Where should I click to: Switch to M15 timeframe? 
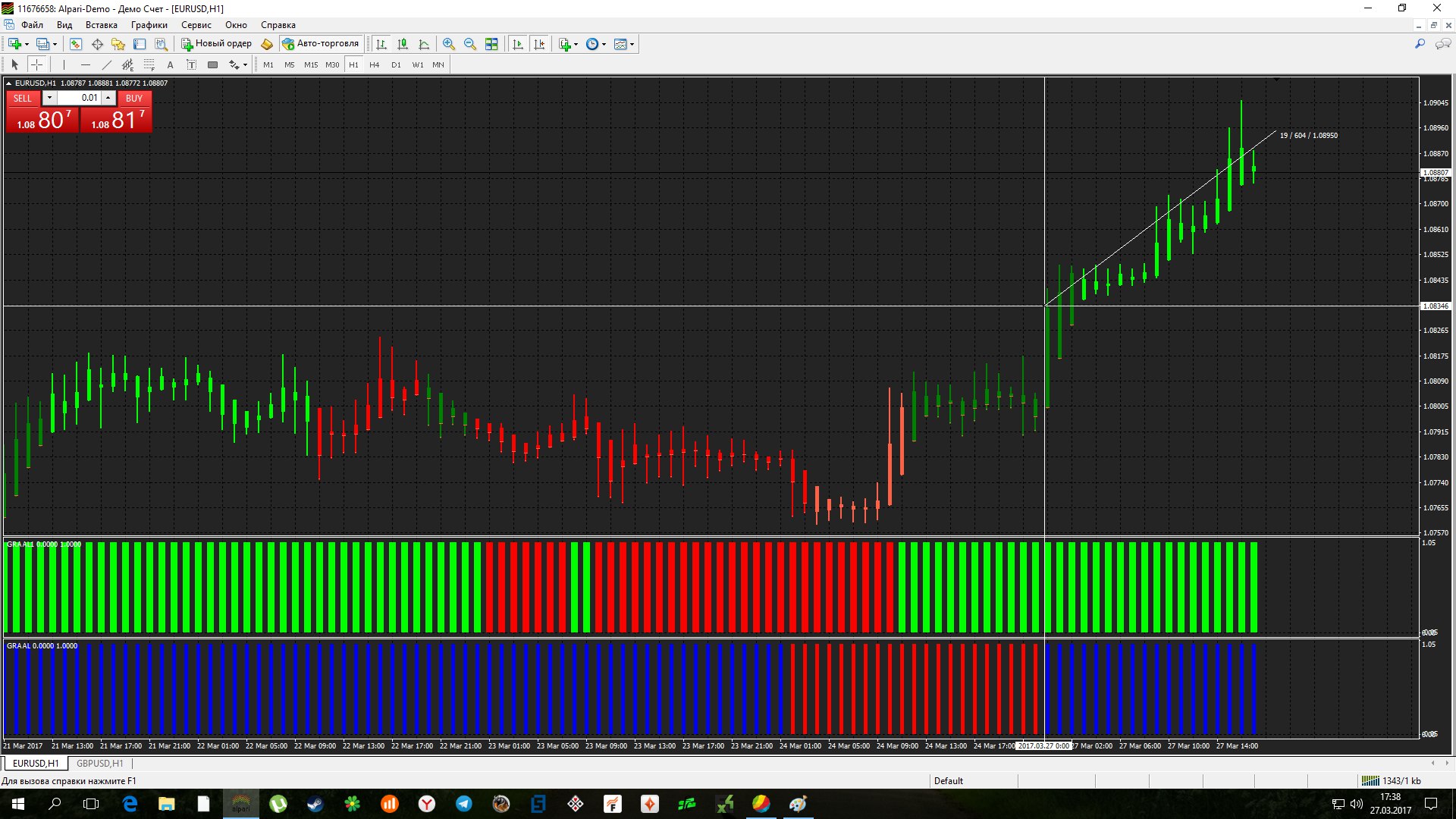[311, 65]
